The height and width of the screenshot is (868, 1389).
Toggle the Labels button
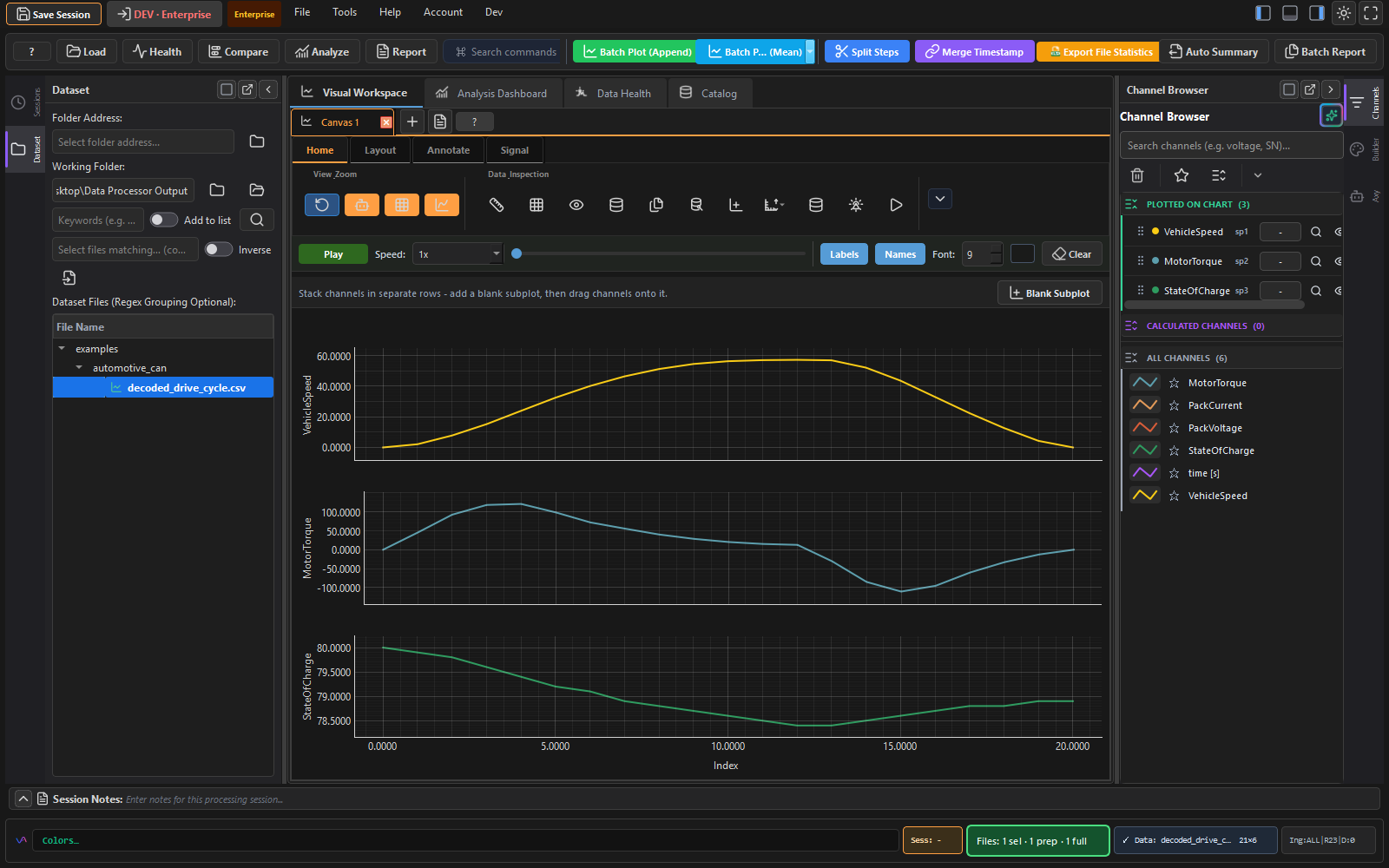click(844, 254)
